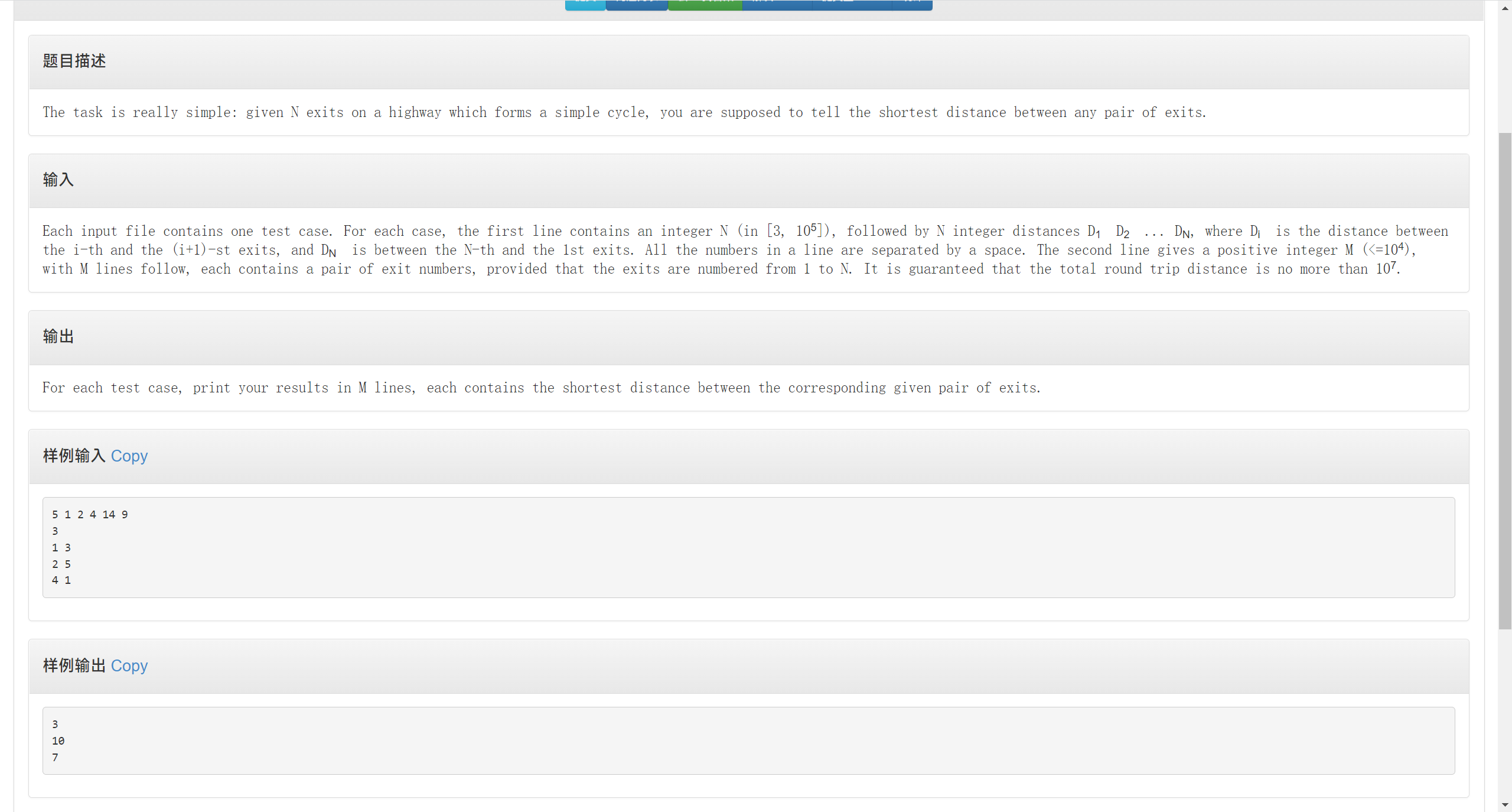Screen dimensions: 1512x812
Task: Click Copy link next to 样例输出
Action: pyautogui.click(x=129, y=665)
